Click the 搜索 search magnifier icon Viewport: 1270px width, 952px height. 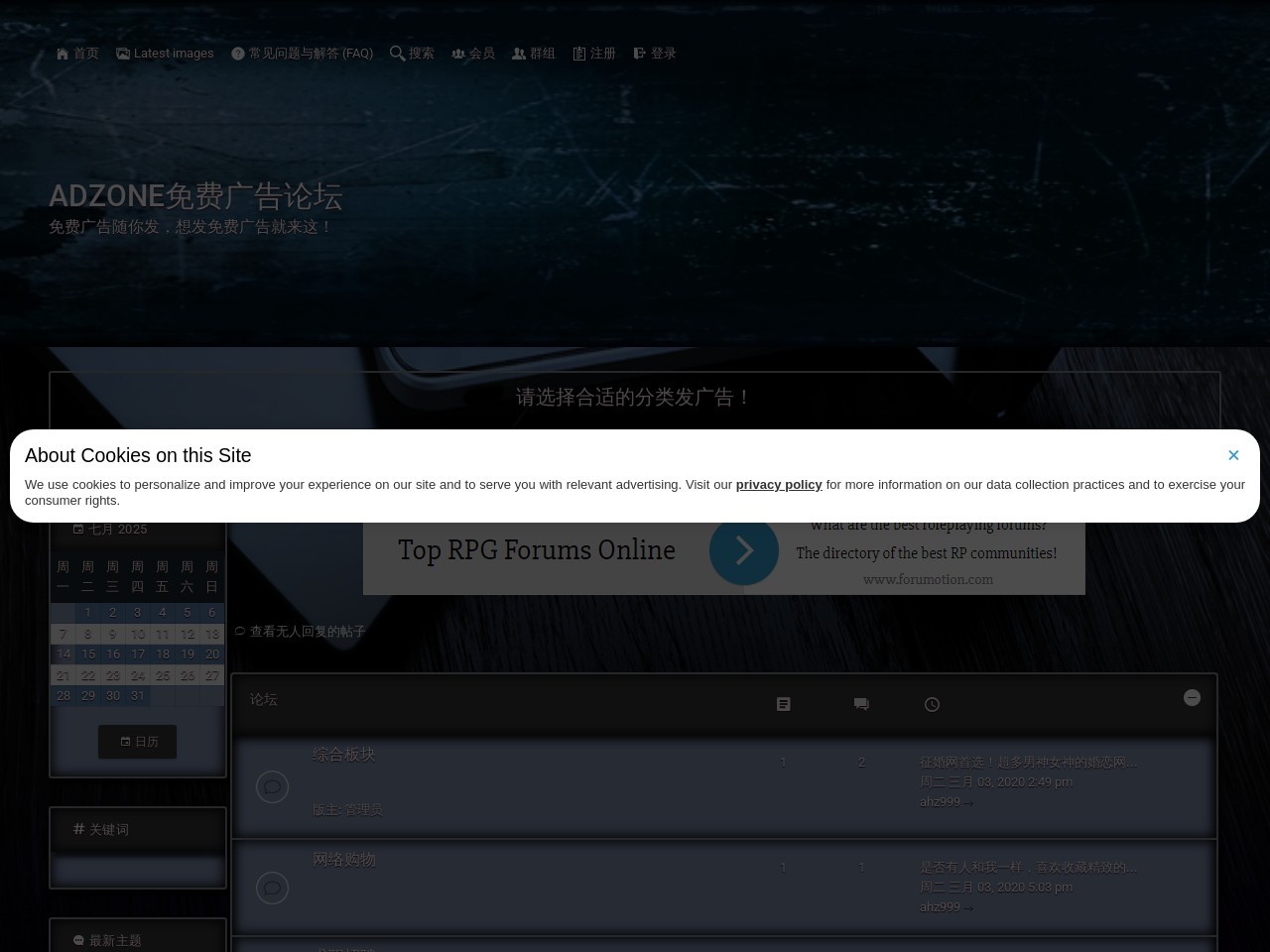pos(397,54)
